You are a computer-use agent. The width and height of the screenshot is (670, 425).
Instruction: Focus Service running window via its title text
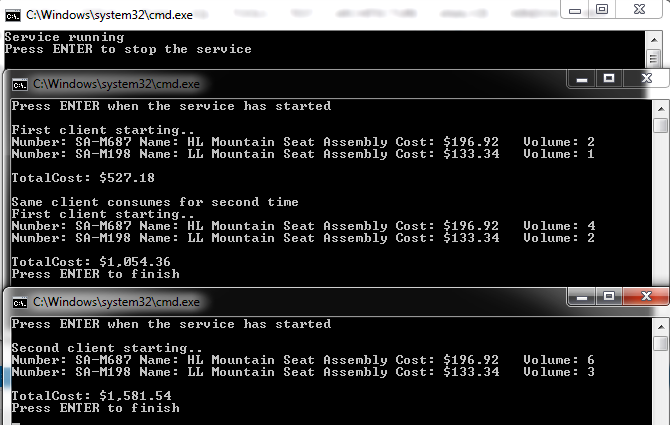82,14
